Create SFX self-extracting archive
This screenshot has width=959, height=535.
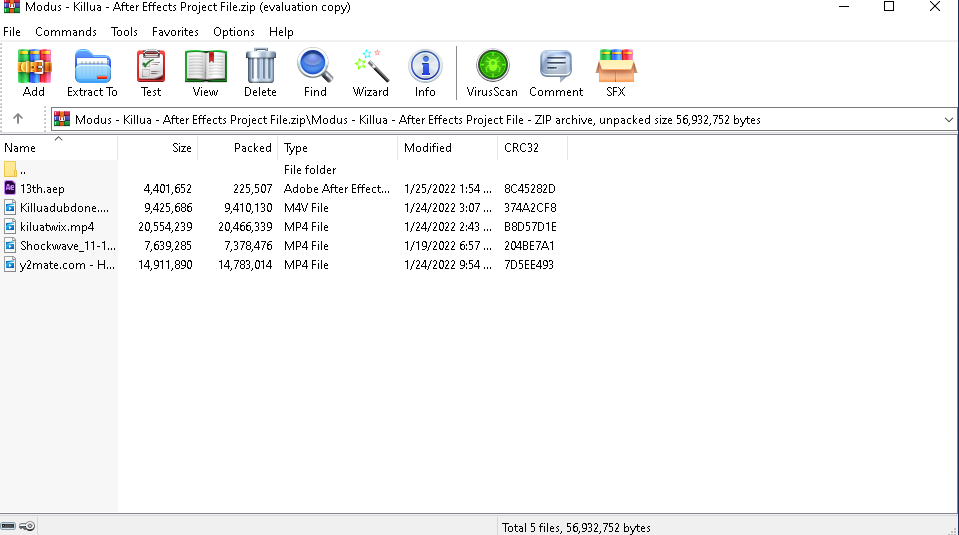point(616,66)
